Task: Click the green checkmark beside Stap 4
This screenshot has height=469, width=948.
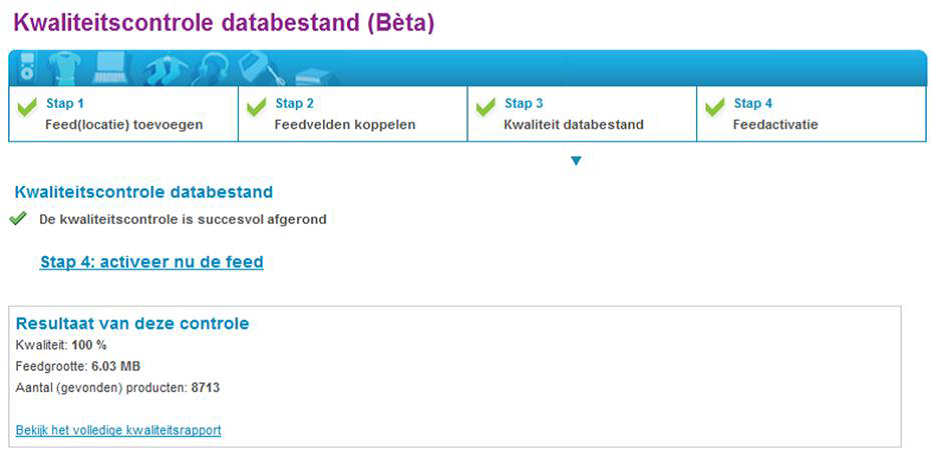Action: [x=715, y=108]
